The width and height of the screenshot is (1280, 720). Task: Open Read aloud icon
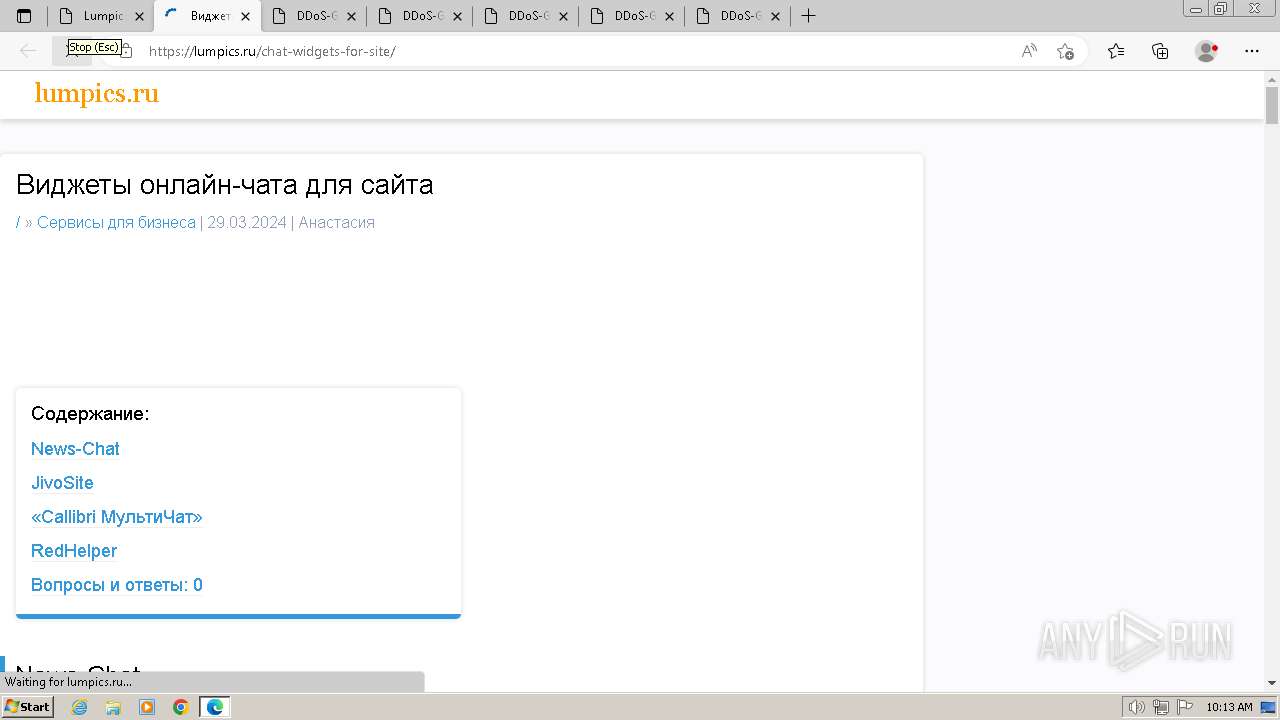(x=1029, y=51)
